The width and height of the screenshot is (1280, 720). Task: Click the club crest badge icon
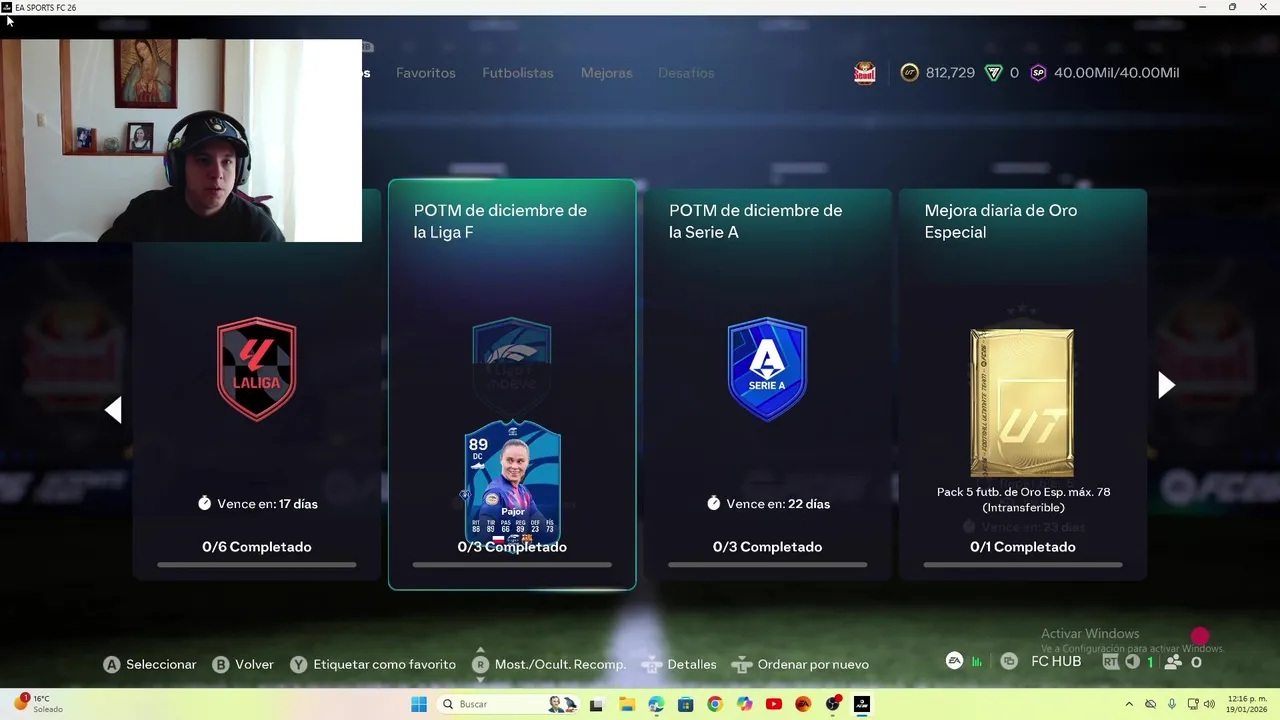[x=865, y=73]
